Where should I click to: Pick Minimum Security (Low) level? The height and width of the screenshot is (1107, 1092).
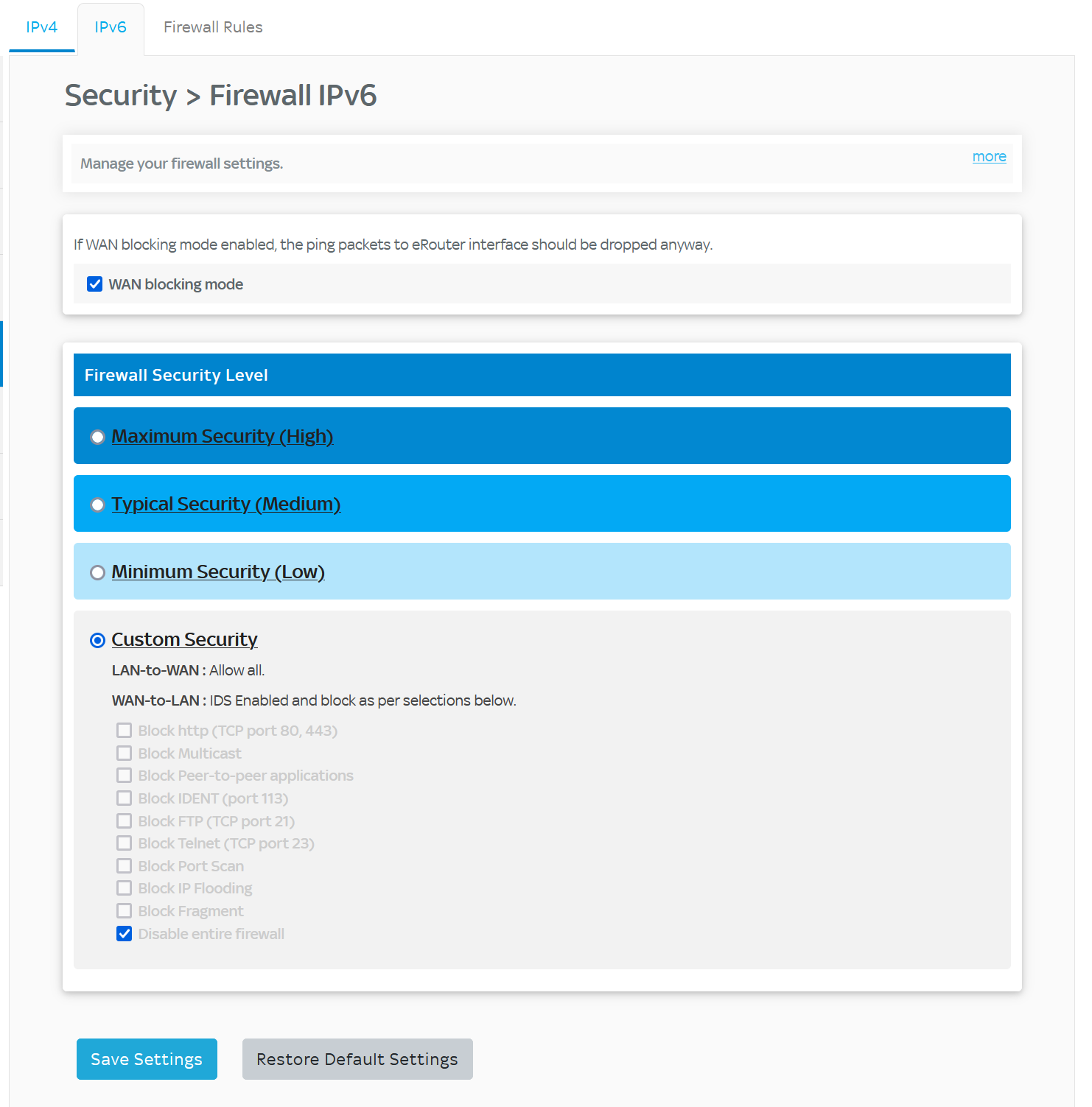coord(97,572)
